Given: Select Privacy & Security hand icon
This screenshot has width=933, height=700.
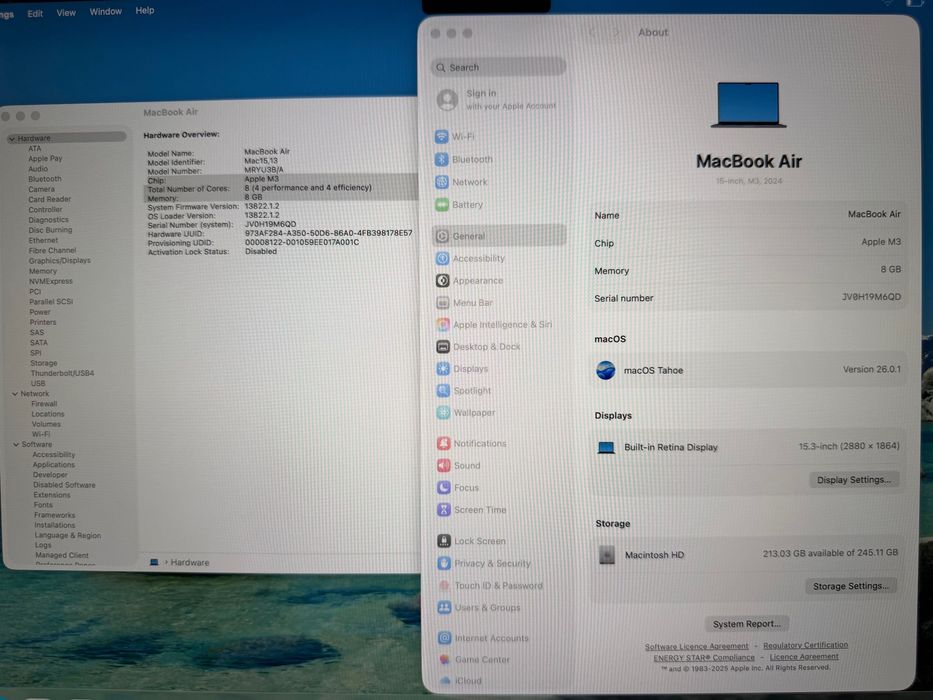Looking at the screenshot, I should [x=444, y=563].
